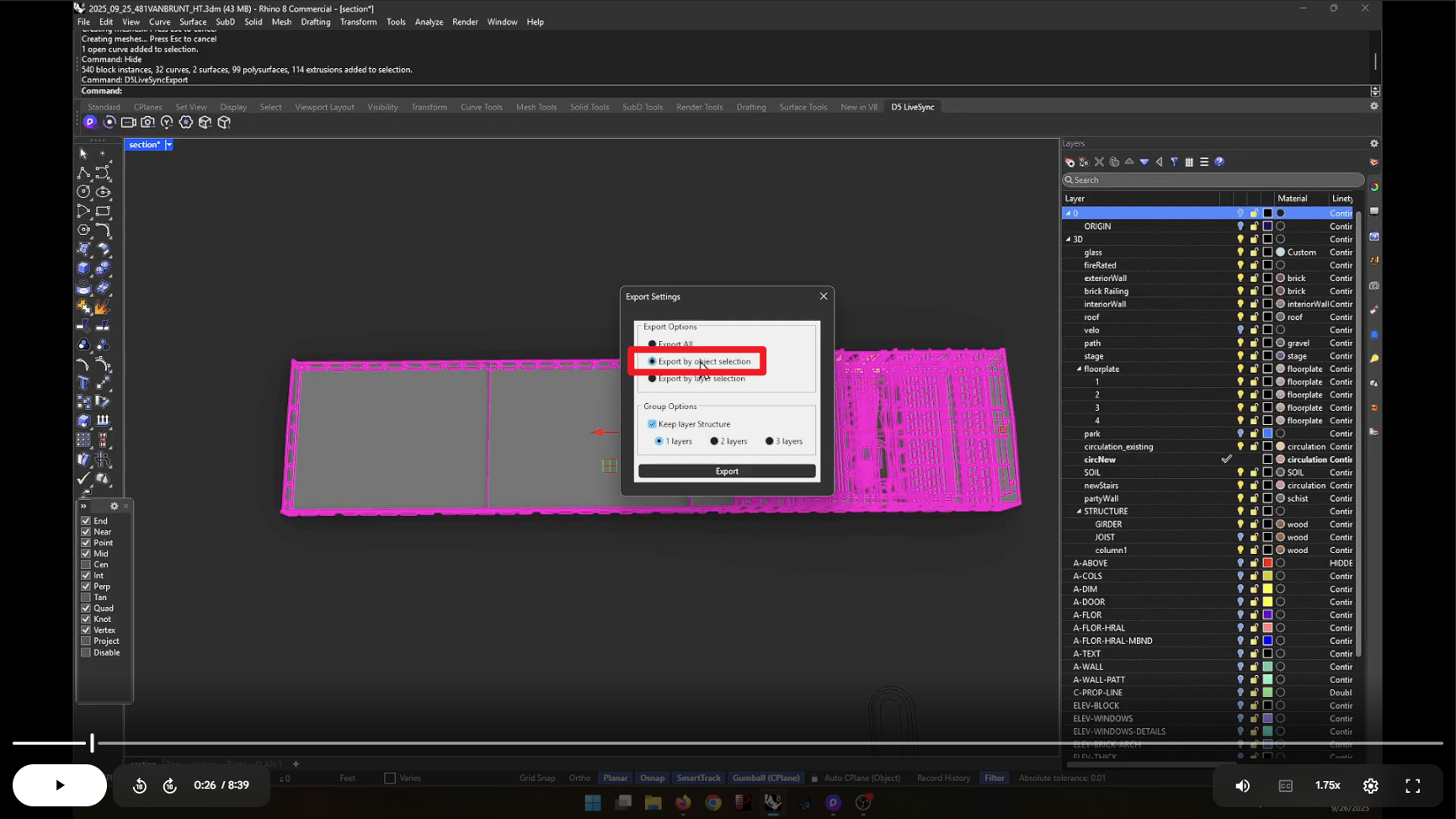Click the Layers panel Search field
The width and height of the screenshot is (1456, 819).
point(1213,179)
